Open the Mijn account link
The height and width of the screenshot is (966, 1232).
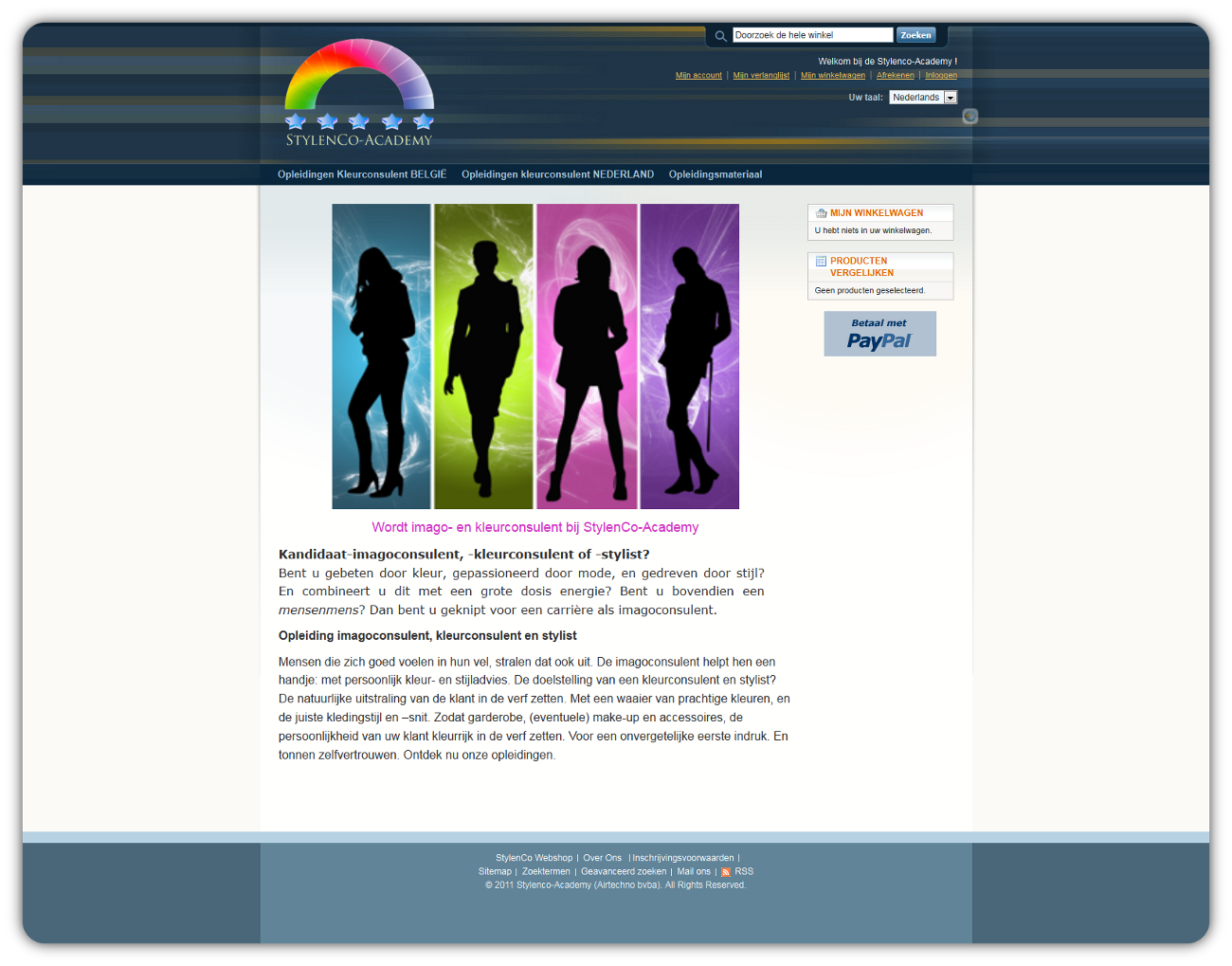coord(698,76)
